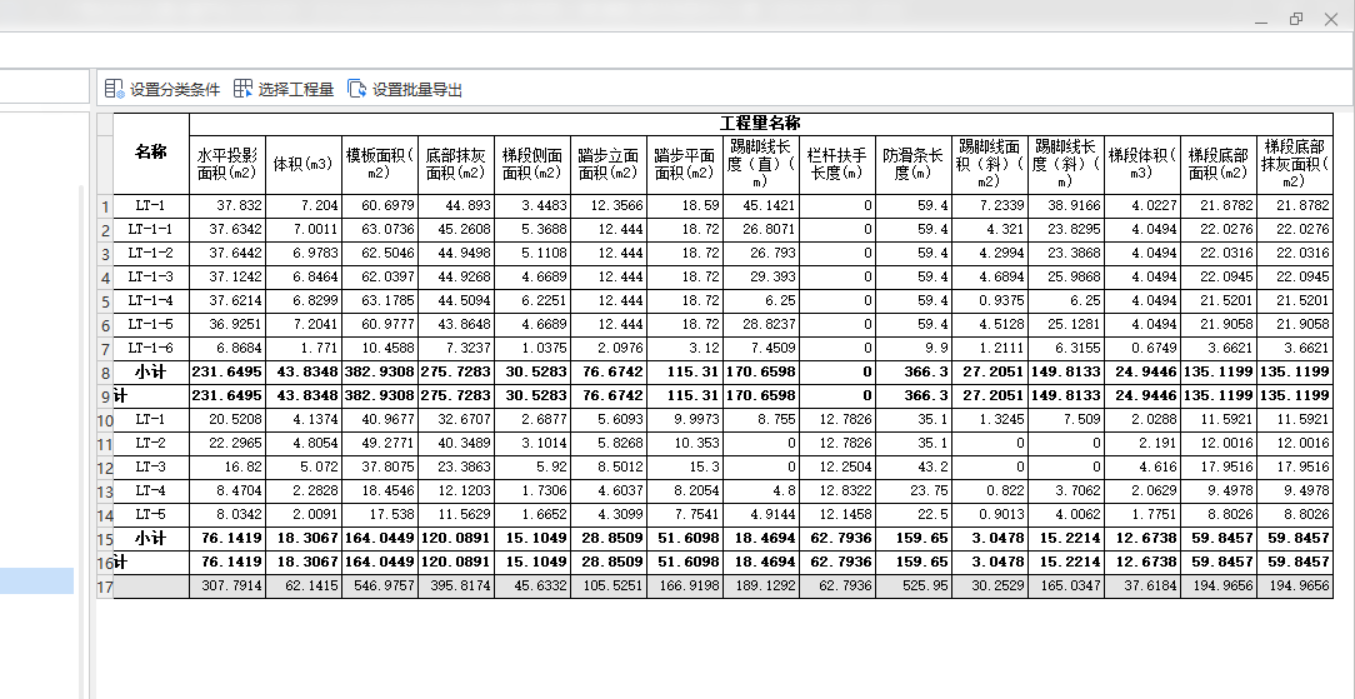This screenshot has height=699, width=1355.
Task: Click total cell value 546.9757
Action: (380, 587)
